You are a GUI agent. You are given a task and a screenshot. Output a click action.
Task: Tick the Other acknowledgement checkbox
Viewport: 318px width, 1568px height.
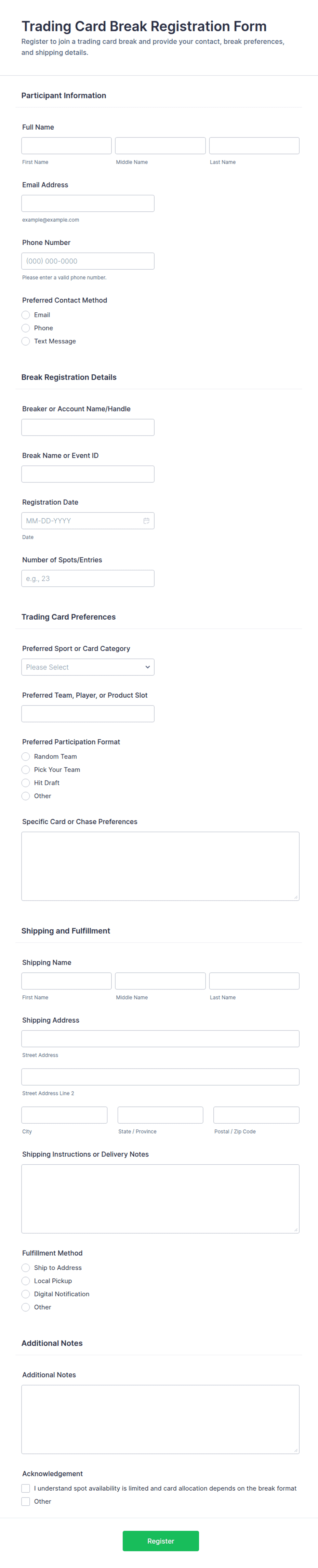(x=26, y=1502)
